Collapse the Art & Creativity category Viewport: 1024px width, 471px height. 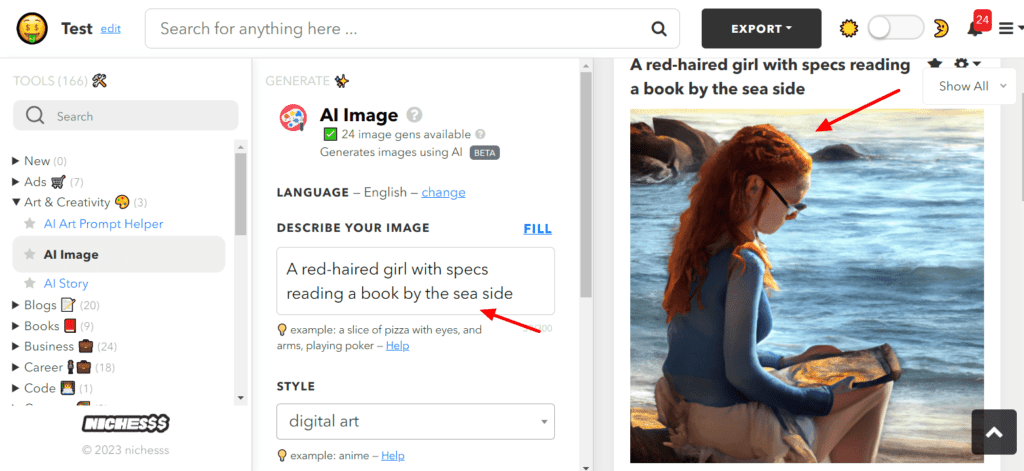pyautogui.click(x=16, y=202)
